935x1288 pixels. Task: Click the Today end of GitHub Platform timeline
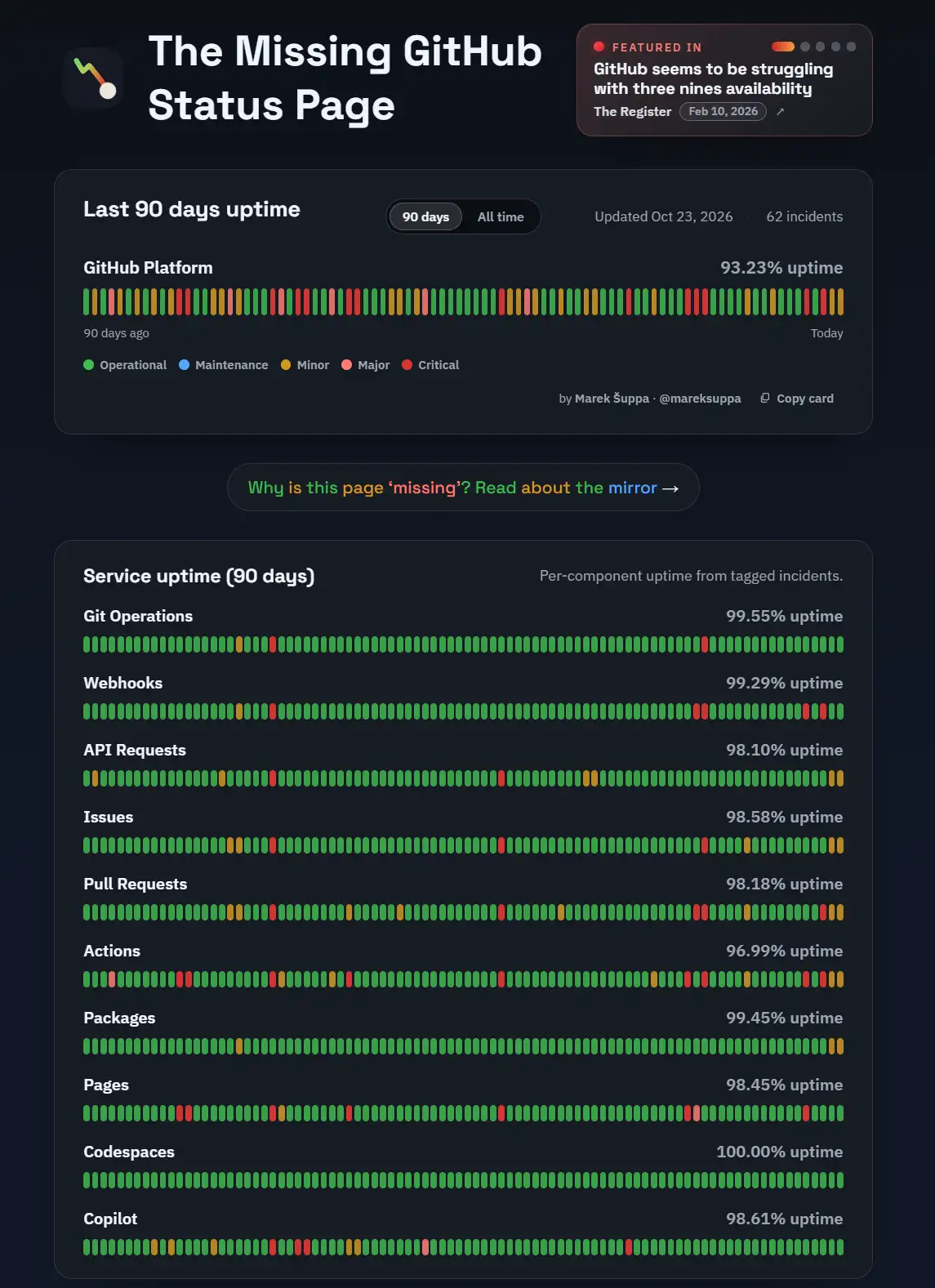tap(826, 333)
